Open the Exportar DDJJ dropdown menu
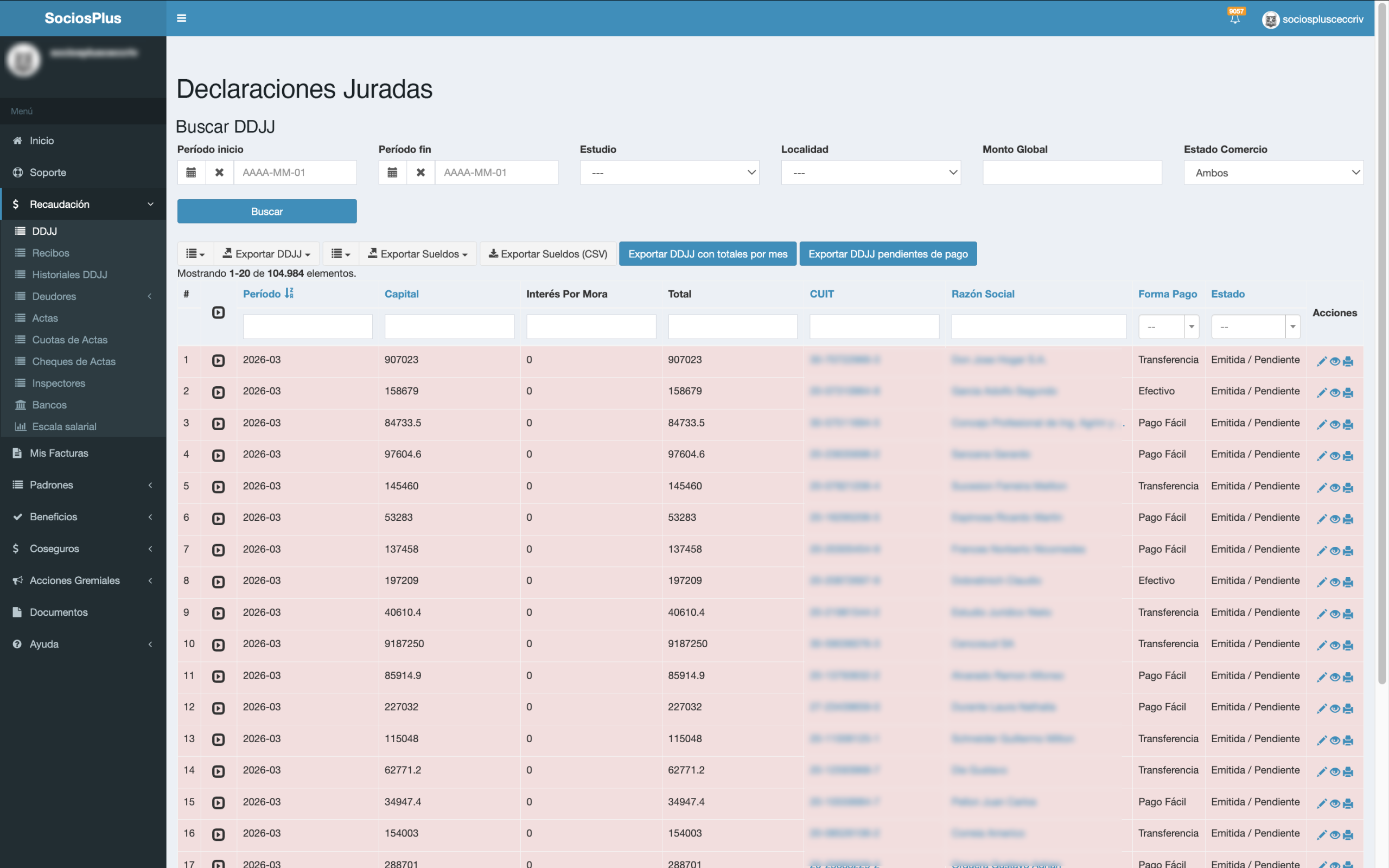The height and width of the screenshot is (868, 1389). [267, 254]
